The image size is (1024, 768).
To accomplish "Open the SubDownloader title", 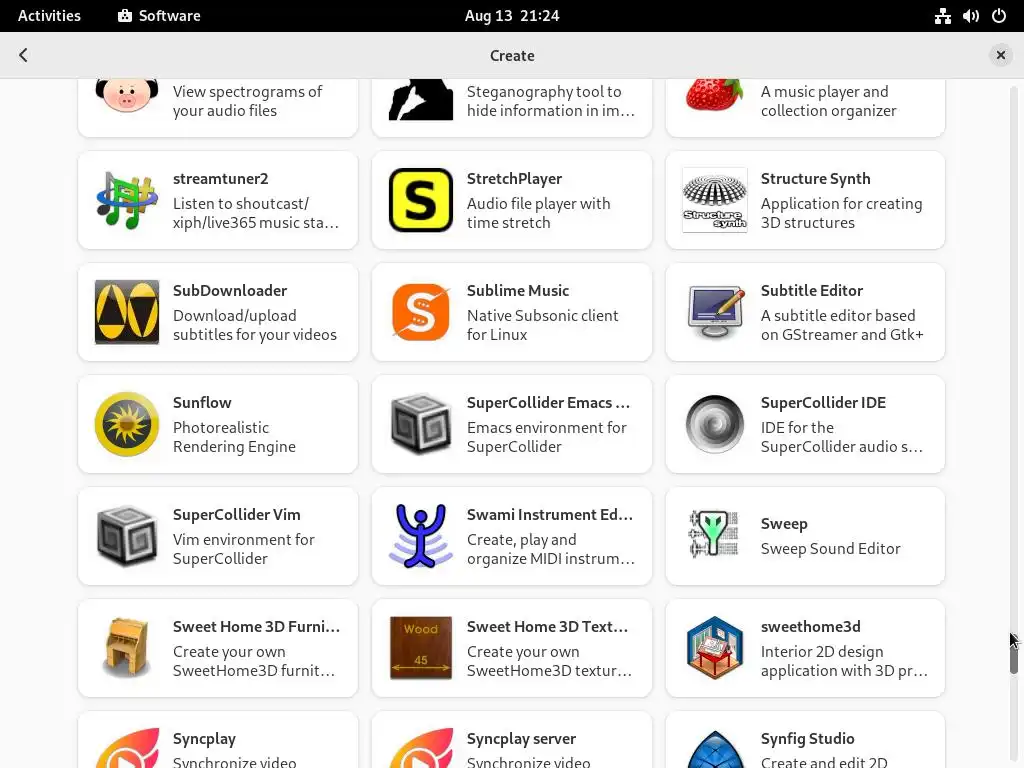I will tap(230, 291).
